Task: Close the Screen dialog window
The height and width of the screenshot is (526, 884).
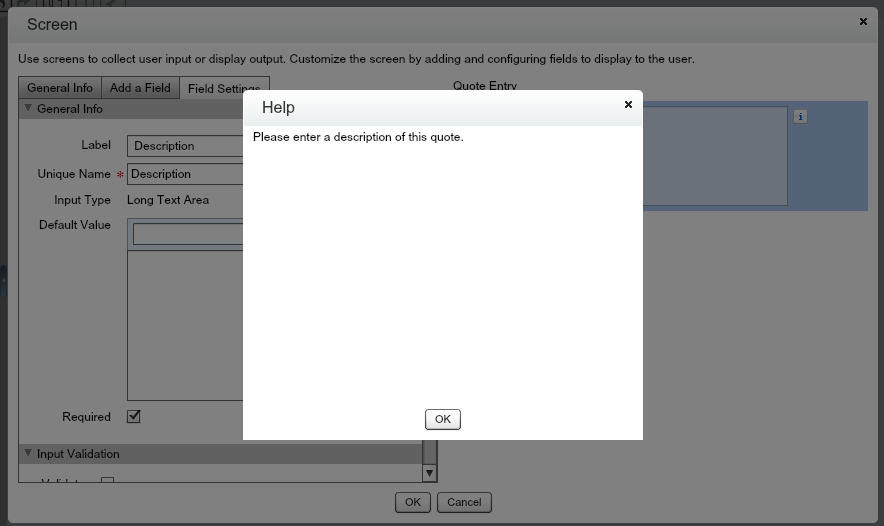Action: [863, 21]
